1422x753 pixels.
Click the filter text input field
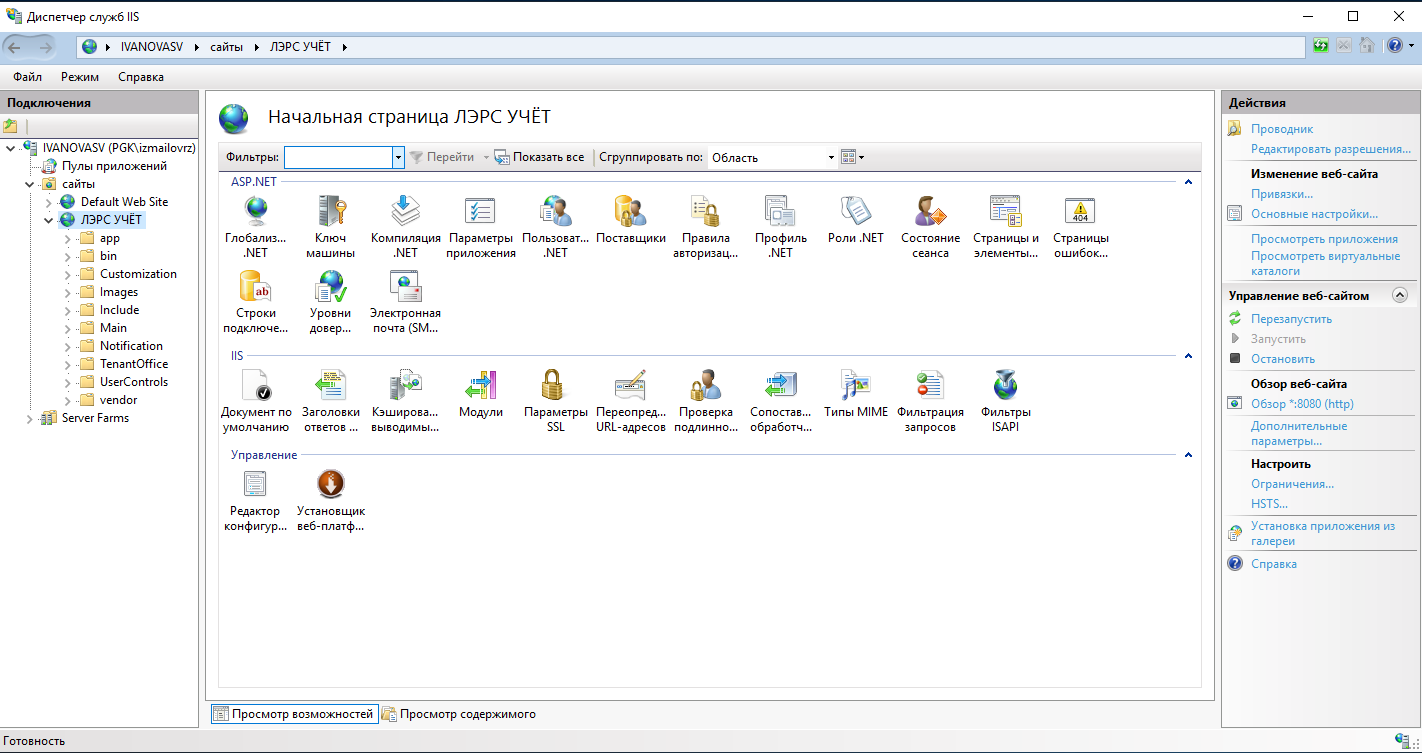pyautogui.click(x=338, y=157)
